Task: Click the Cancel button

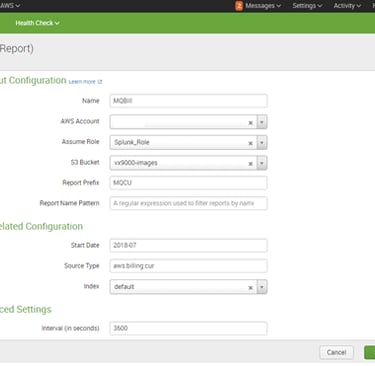Action: [336, 352]
